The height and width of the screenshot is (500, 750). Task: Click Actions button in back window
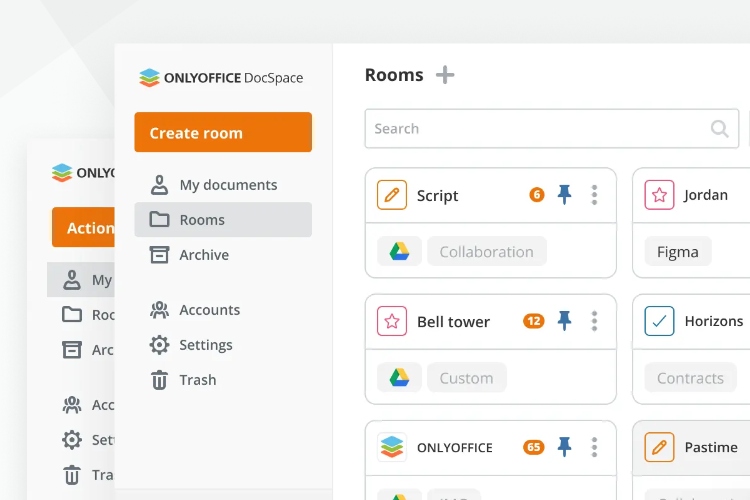pos(83,227)
